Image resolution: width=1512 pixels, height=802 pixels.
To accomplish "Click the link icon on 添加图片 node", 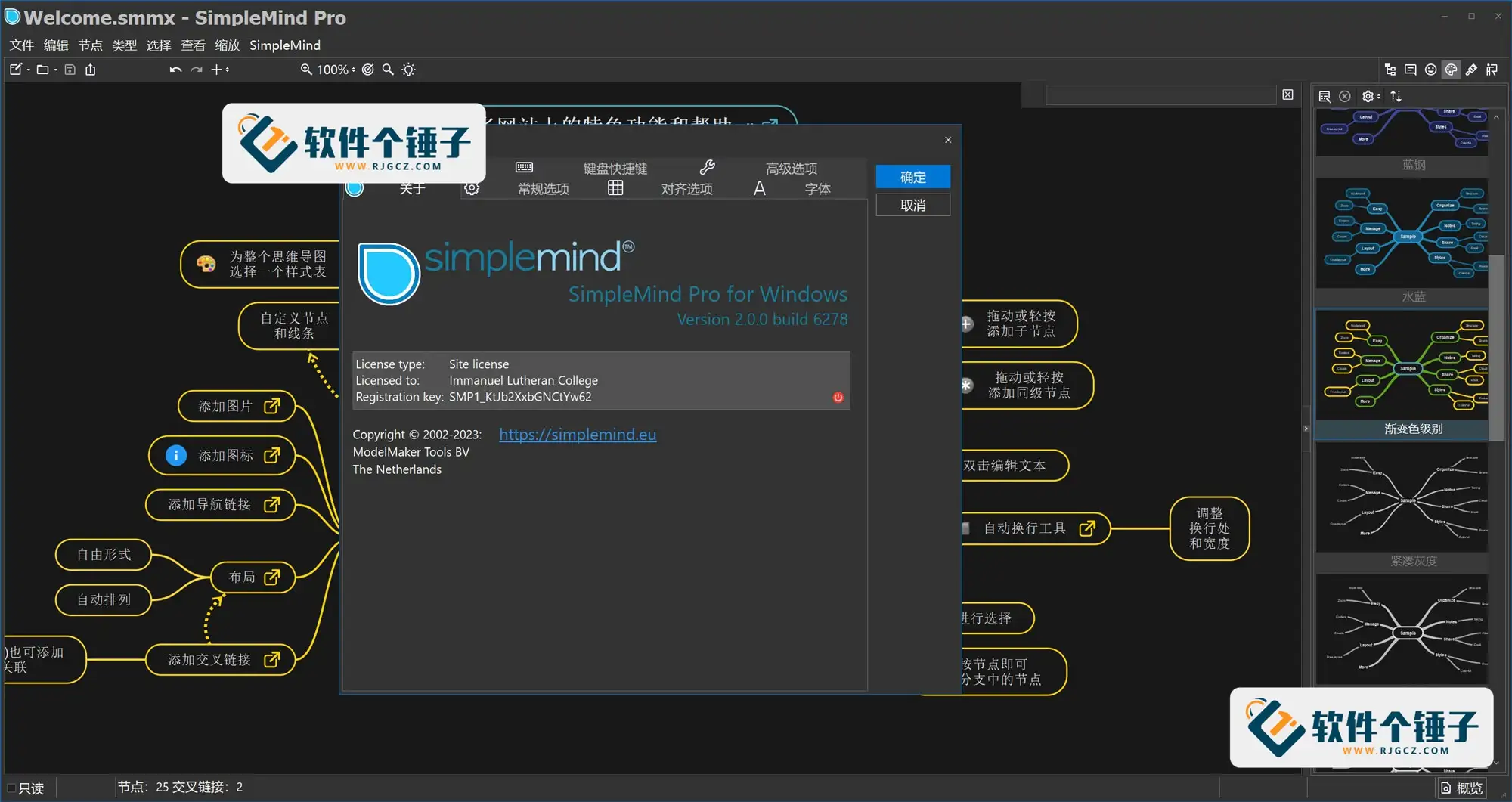I will point(271,406).
